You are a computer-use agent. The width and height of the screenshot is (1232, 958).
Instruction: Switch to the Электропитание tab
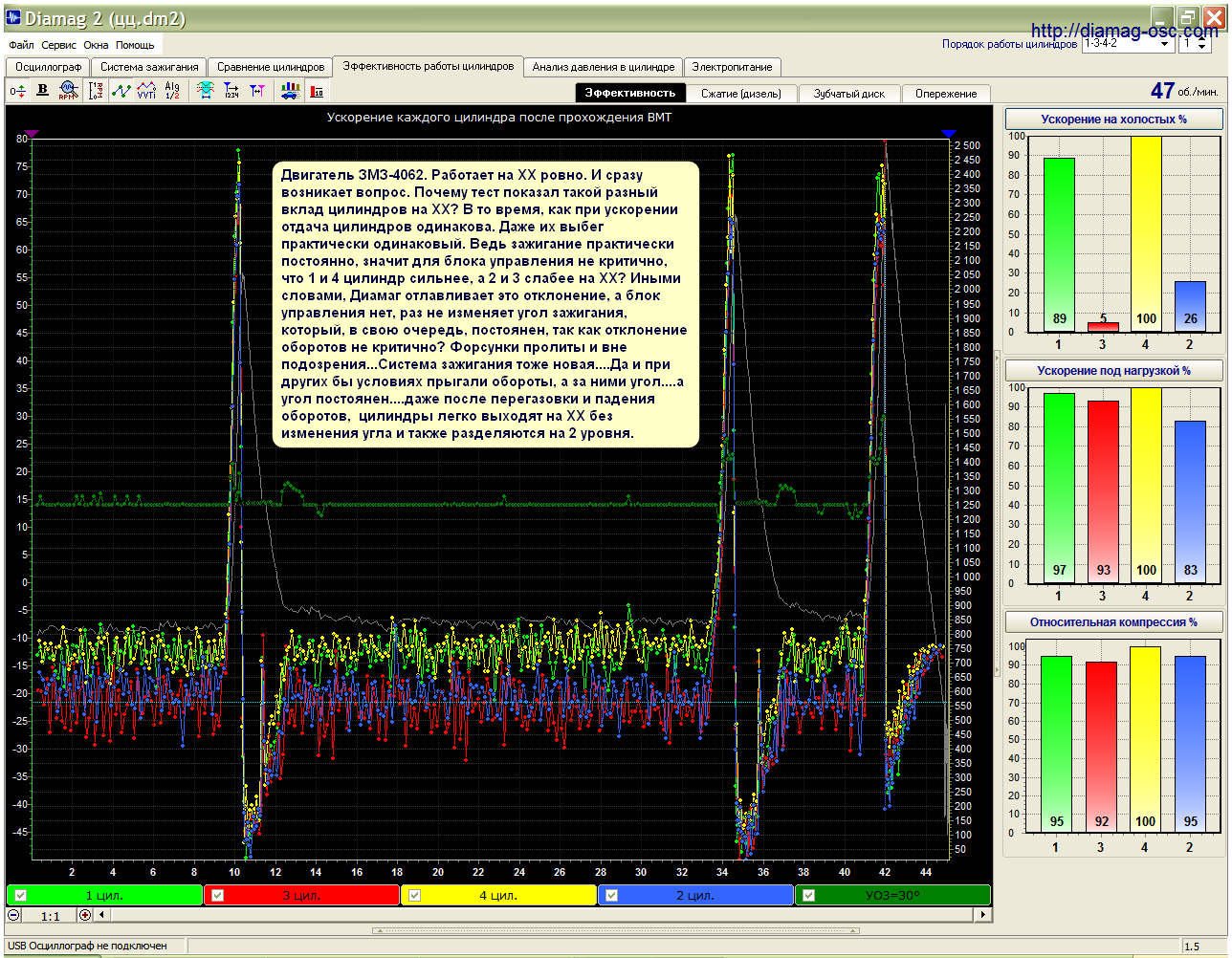point(733,67)
